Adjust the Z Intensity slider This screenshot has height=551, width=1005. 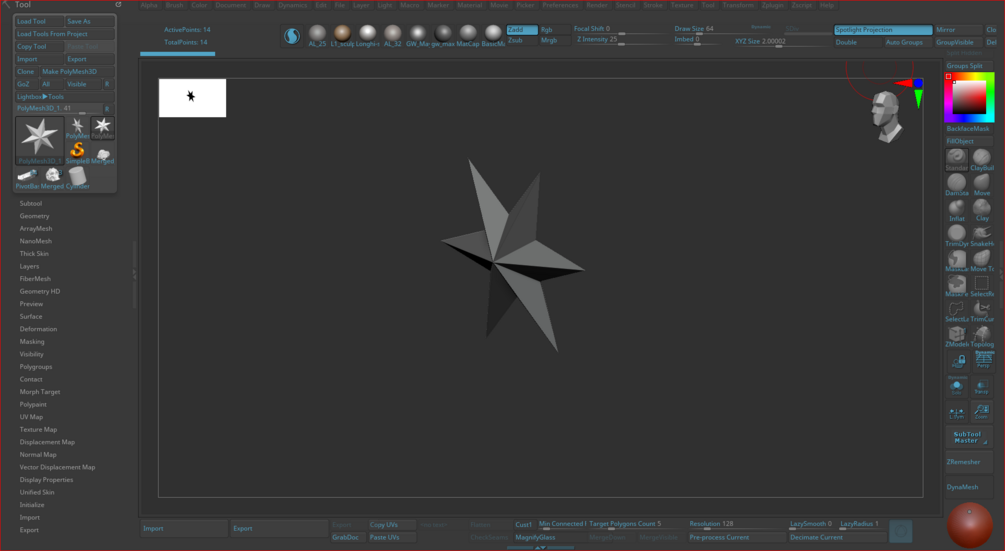coord(620,40)
